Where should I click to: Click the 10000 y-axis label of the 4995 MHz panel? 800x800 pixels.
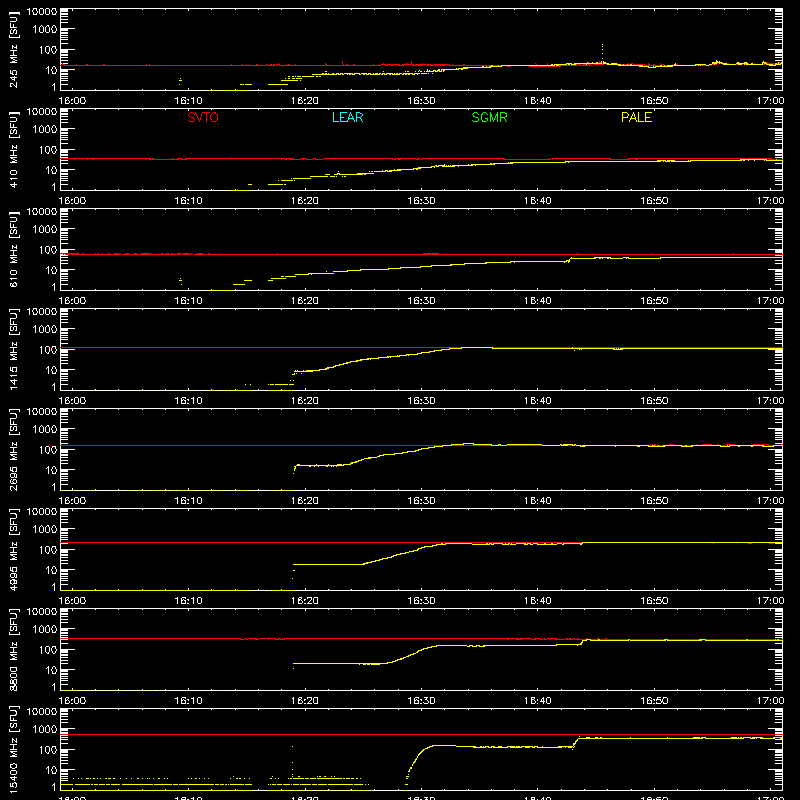click(42, 512)
